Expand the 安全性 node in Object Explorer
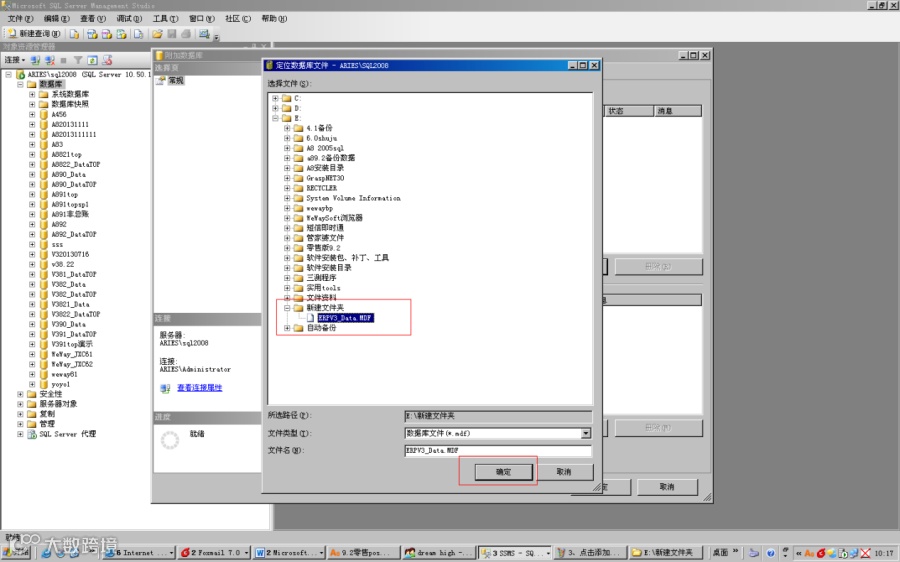This screenshot has width=900, height=562. (20, 394)
